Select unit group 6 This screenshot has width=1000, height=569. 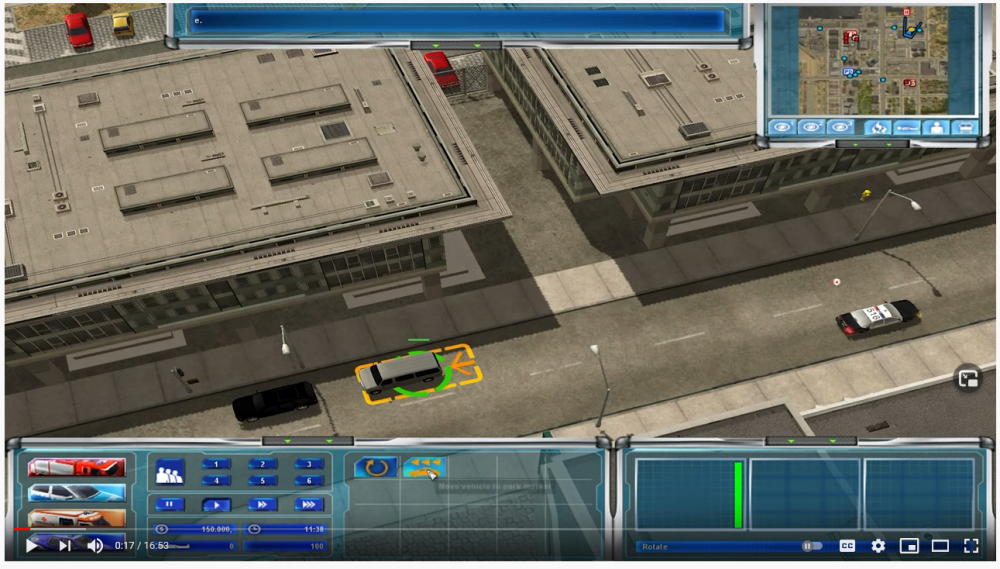click(309, 480)
